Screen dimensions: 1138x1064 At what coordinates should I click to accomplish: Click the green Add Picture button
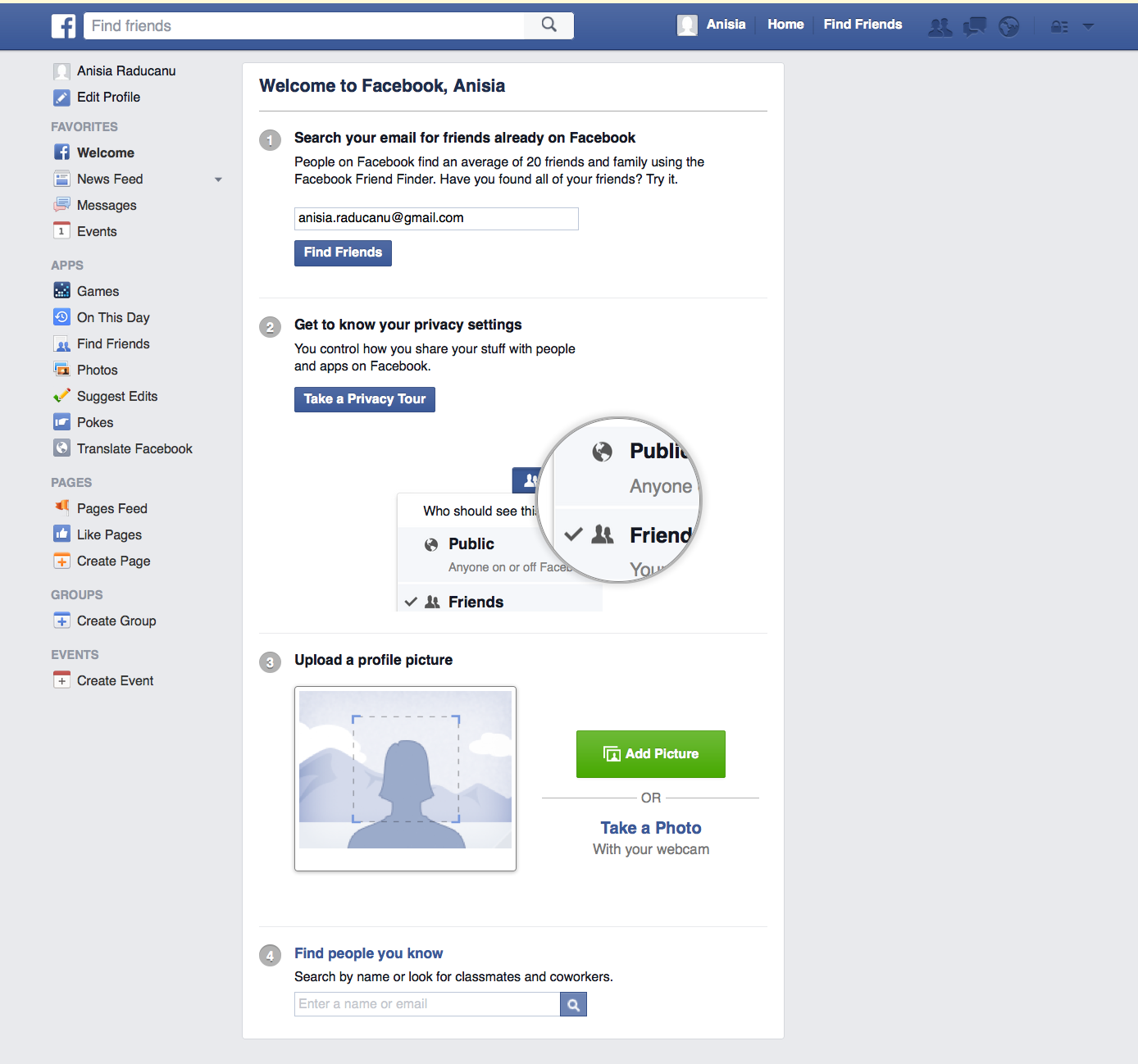pyautogui.click(x=650, y=753)
